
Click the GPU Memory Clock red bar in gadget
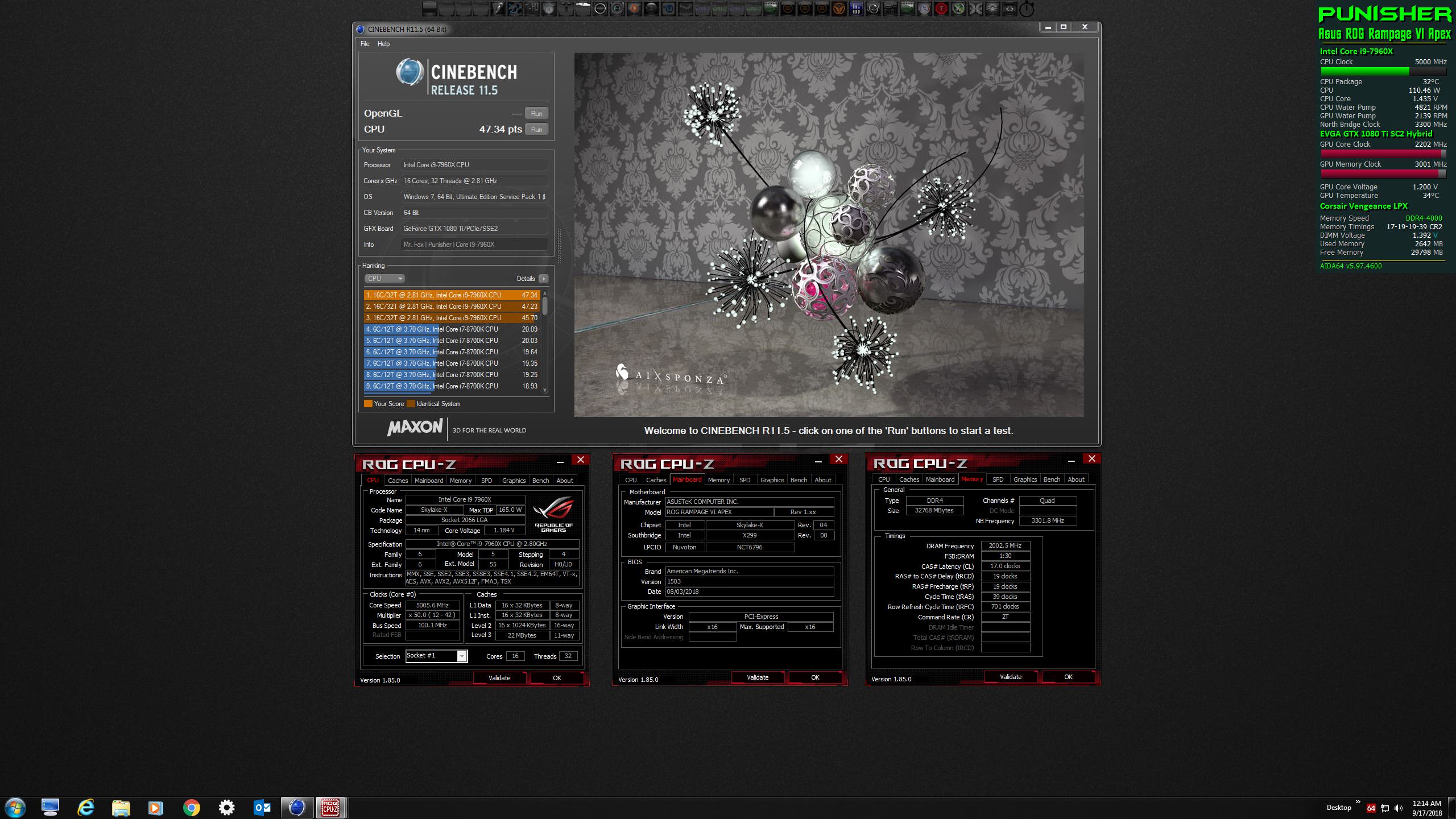coord(1383,173)
